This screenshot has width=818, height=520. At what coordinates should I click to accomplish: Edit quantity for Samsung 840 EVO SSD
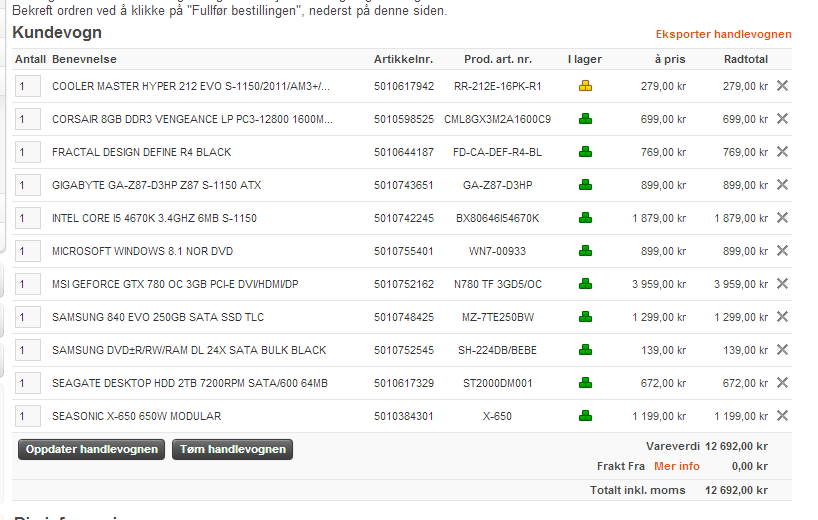[x=28, y=317]
